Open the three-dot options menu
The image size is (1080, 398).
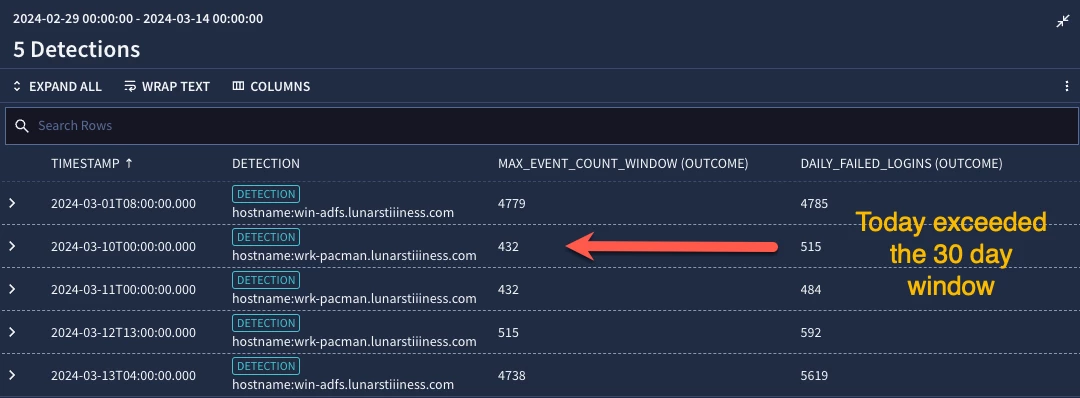click(1066, 87)
